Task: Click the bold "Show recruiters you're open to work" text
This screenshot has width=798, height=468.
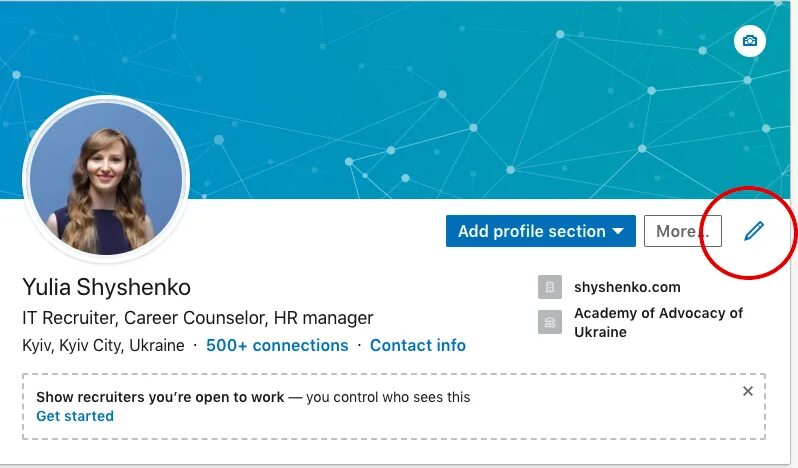Action: [x=160, y=397]
